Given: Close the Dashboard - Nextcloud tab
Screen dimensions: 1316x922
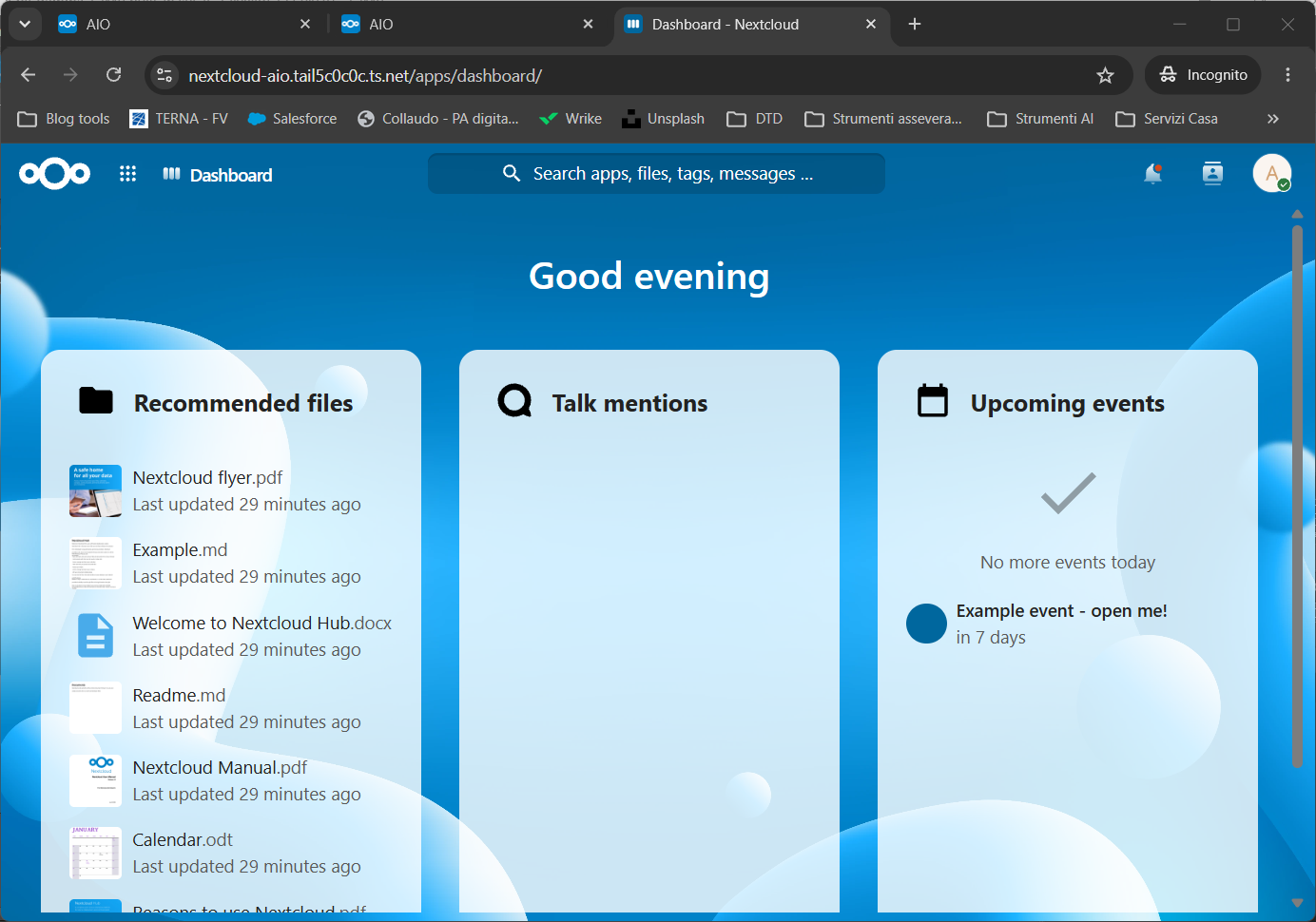Looking at the screenshot, I should tap(871, 24).
